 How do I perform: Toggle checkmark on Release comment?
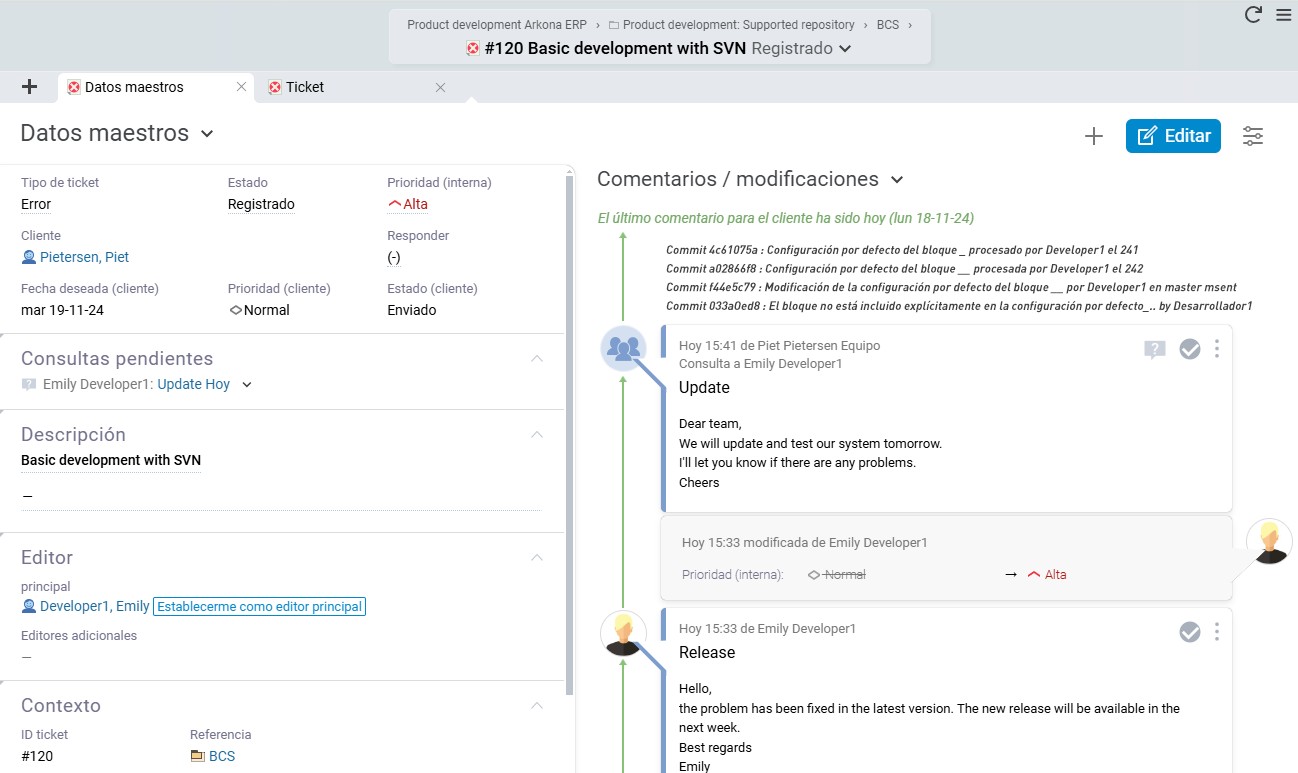point(1189,632)
